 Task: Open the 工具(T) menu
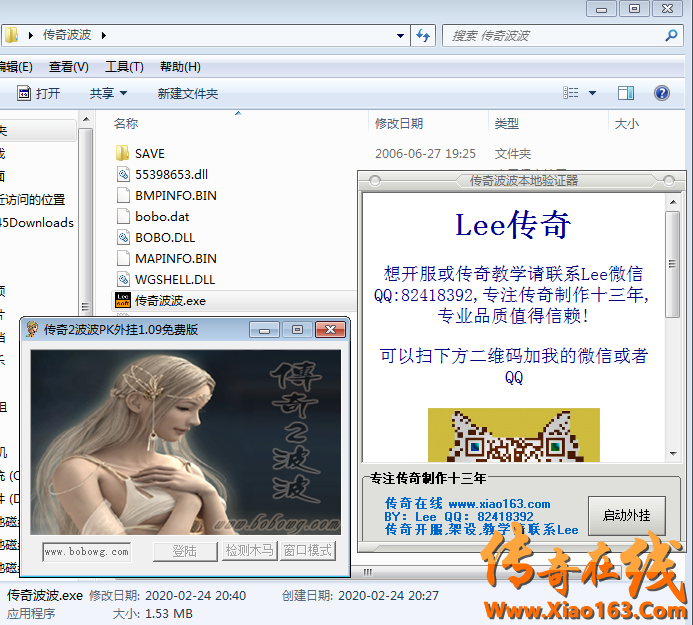coord(124,67)
